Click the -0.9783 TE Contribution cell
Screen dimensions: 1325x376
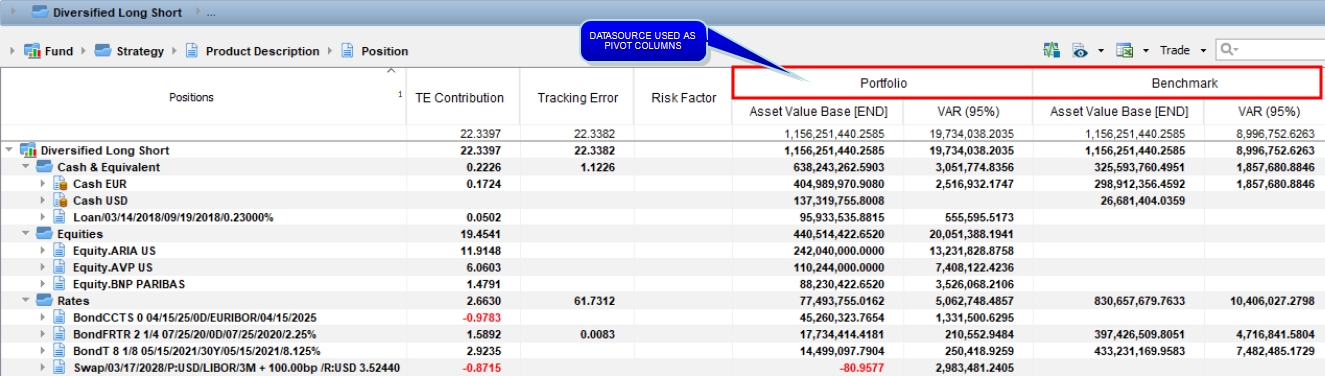(481, 317)
